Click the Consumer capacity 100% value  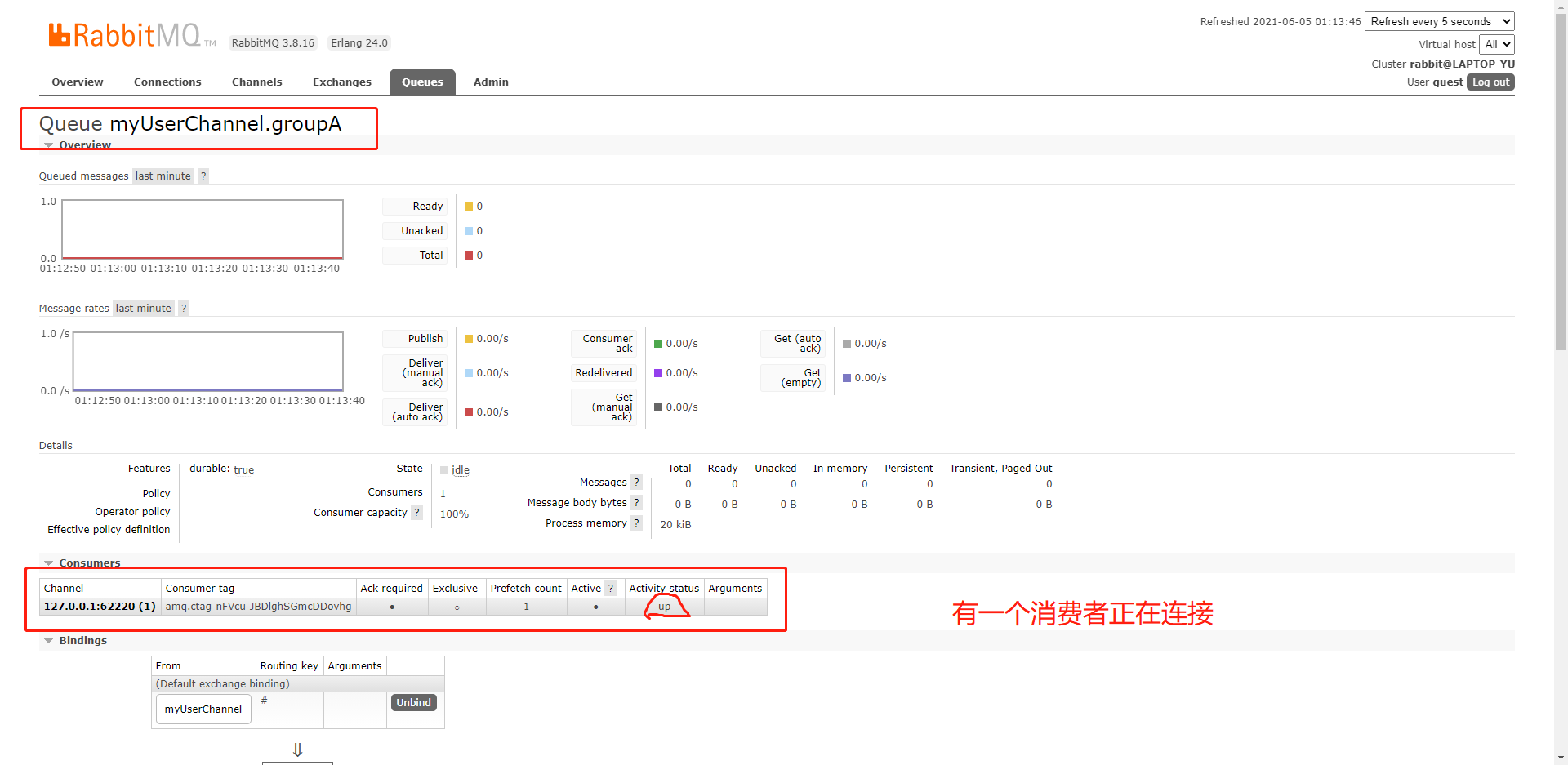(x=454, y=514)
